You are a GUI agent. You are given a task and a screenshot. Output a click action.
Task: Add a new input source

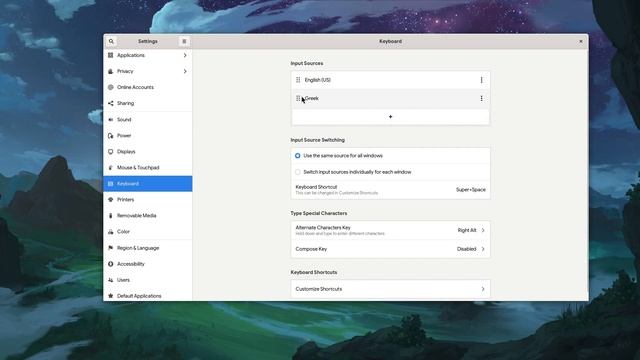[390, 117]
